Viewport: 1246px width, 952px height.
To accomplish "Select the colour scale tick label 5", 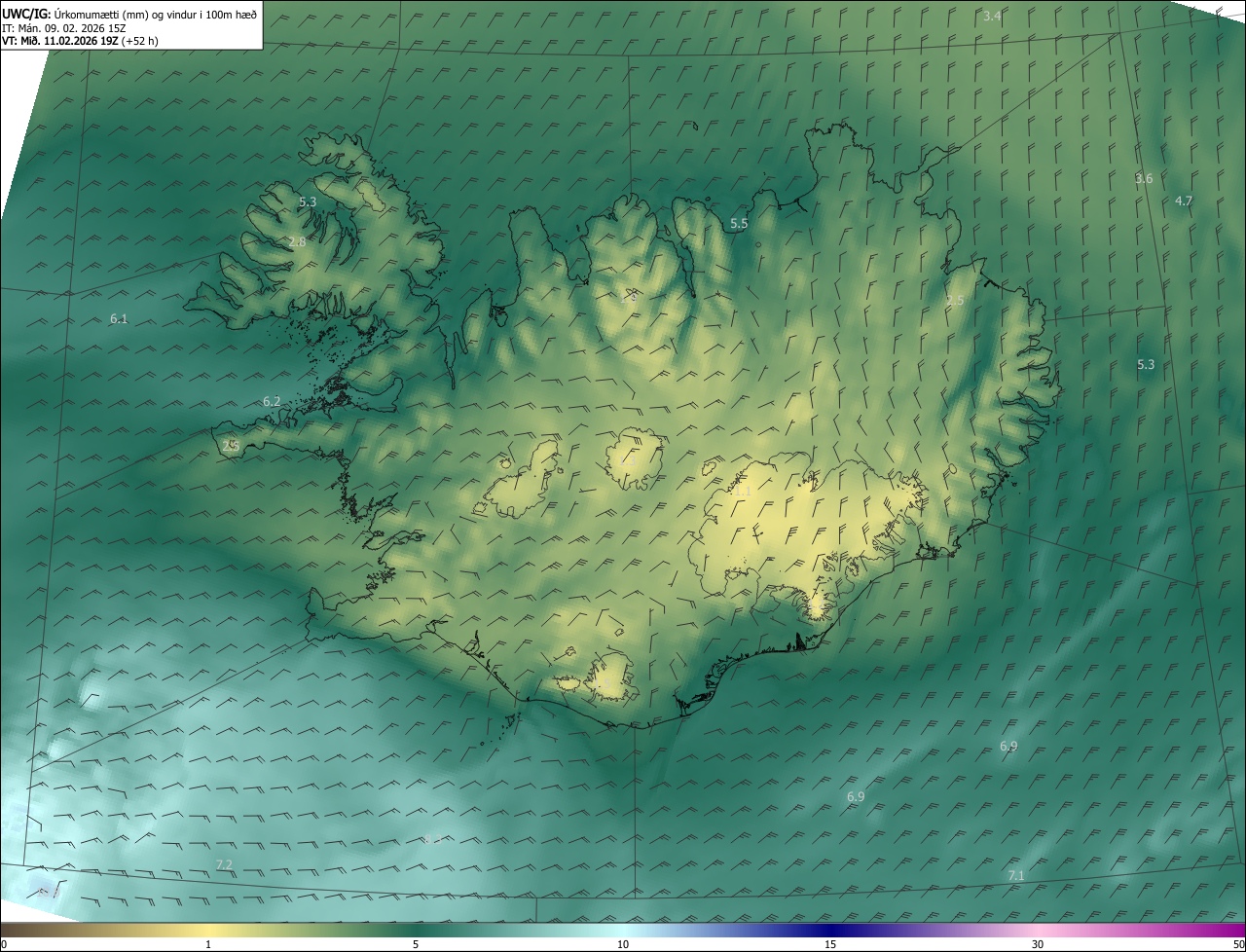I will point(416,944).
